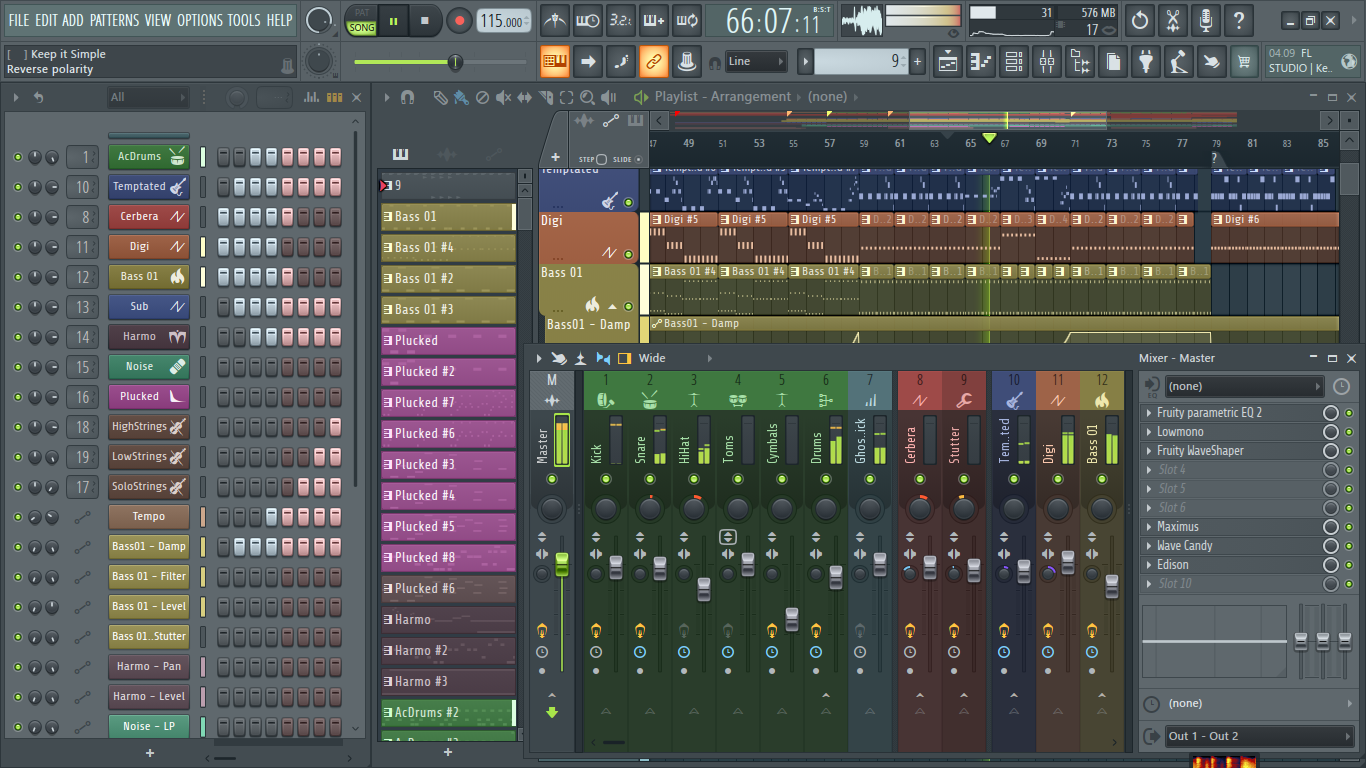Open the mixer via toolbar icon

pyautogui.click(x=1046, y=62)
